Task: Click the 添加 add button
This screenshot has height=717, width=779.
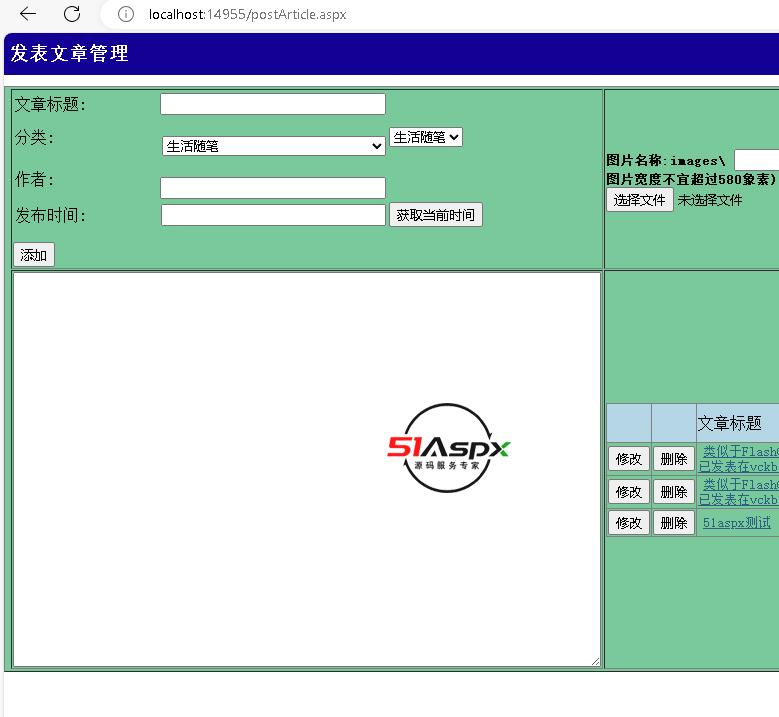Action: 34,255
